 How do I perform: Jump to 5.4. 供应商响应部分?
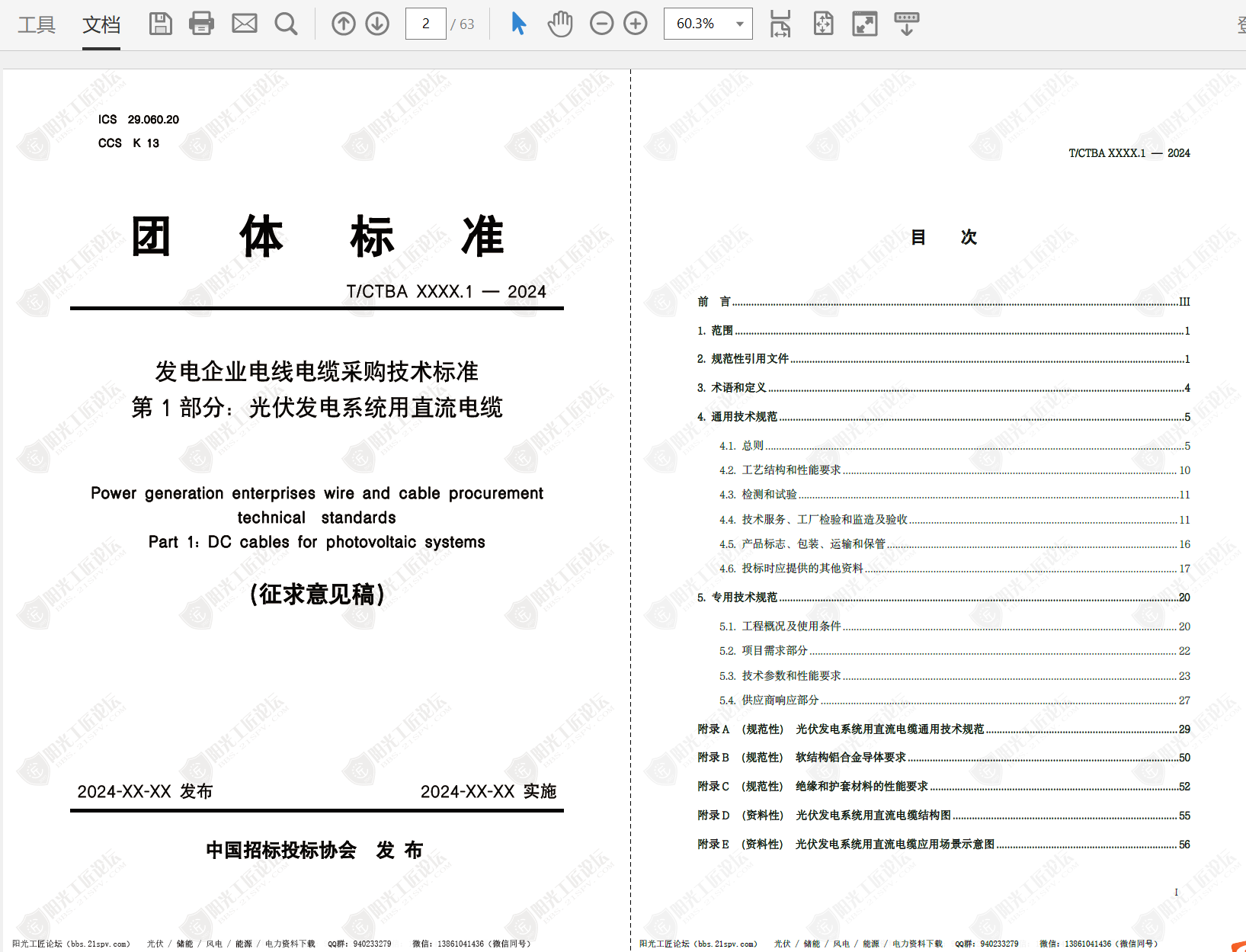tap(955, 700)
